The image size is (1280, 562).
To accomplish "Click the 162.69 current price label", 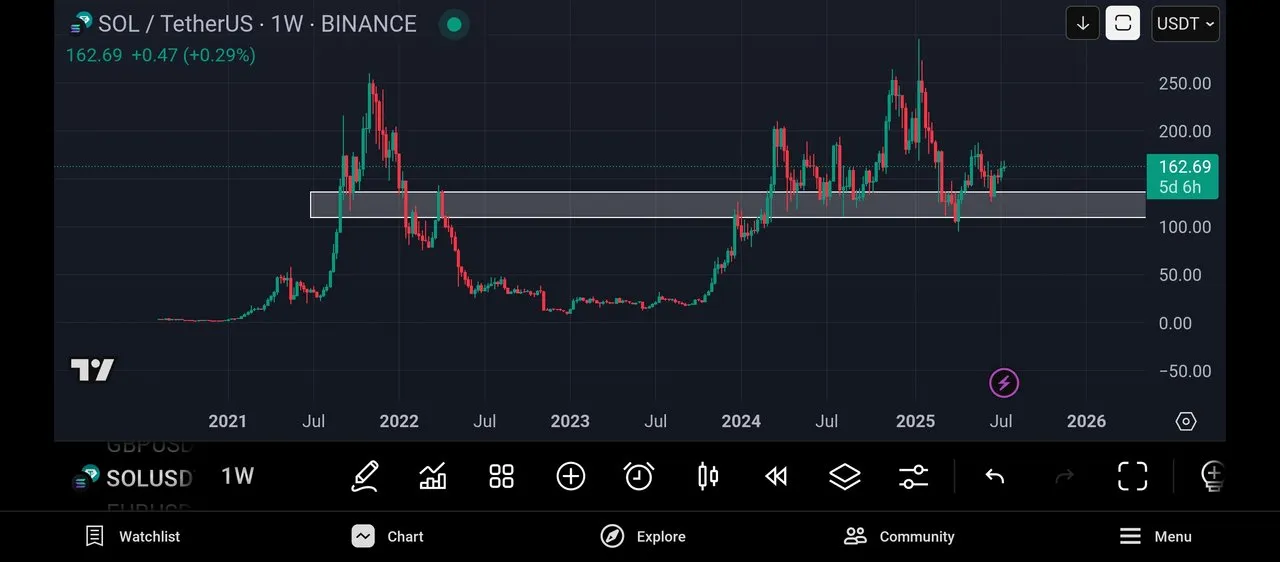I will (1183, 177).
